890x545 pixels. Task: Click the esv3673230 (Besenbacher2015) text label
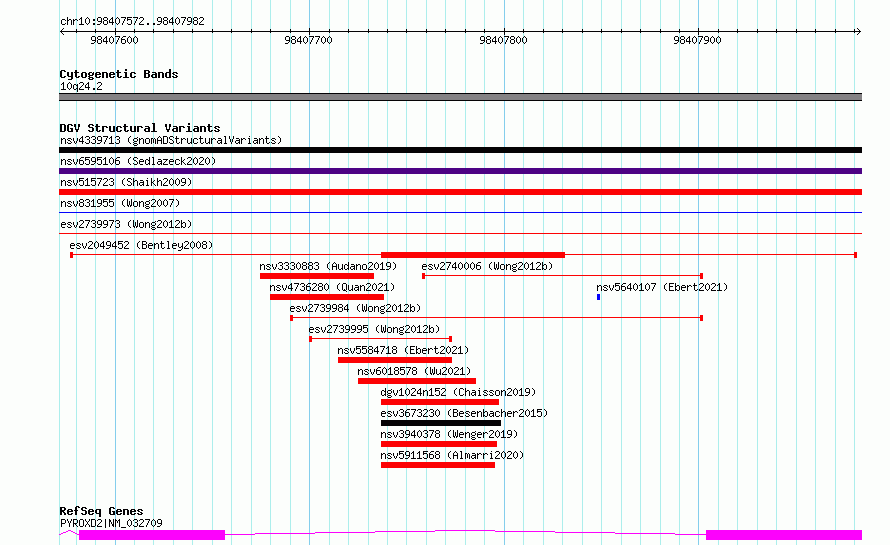click(x=464, y=413)
